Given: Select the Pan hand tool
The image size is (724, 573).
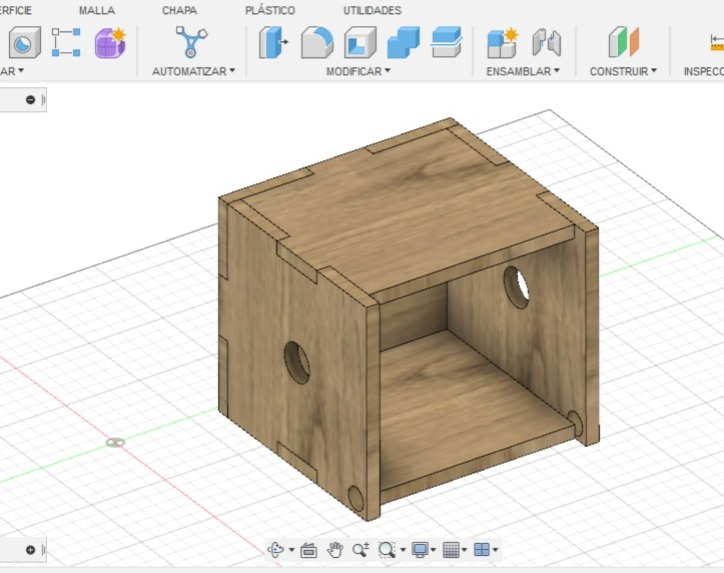Looking at the screenshot, I should 335,549.
